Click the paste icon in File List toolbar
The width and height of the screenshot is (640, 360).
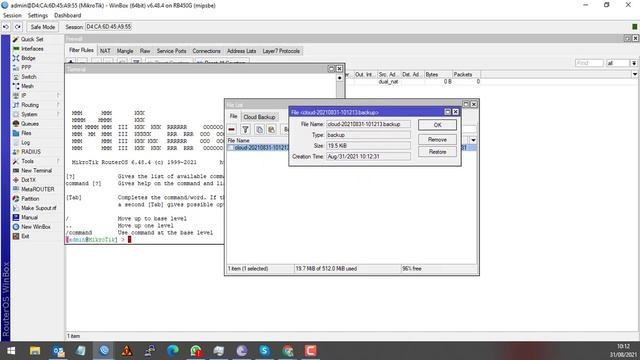click(271, 130)
